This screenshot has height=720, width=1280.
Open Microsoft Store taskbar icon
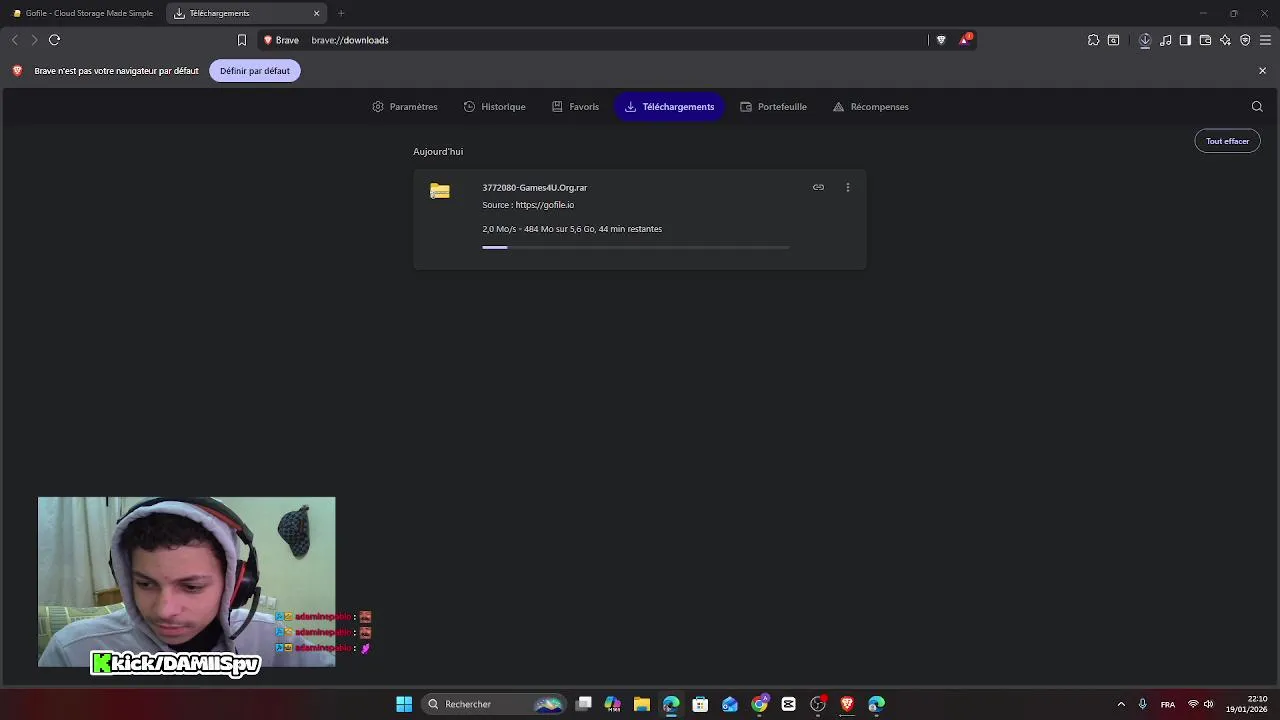pyautogui.click(x=700, y=704)
